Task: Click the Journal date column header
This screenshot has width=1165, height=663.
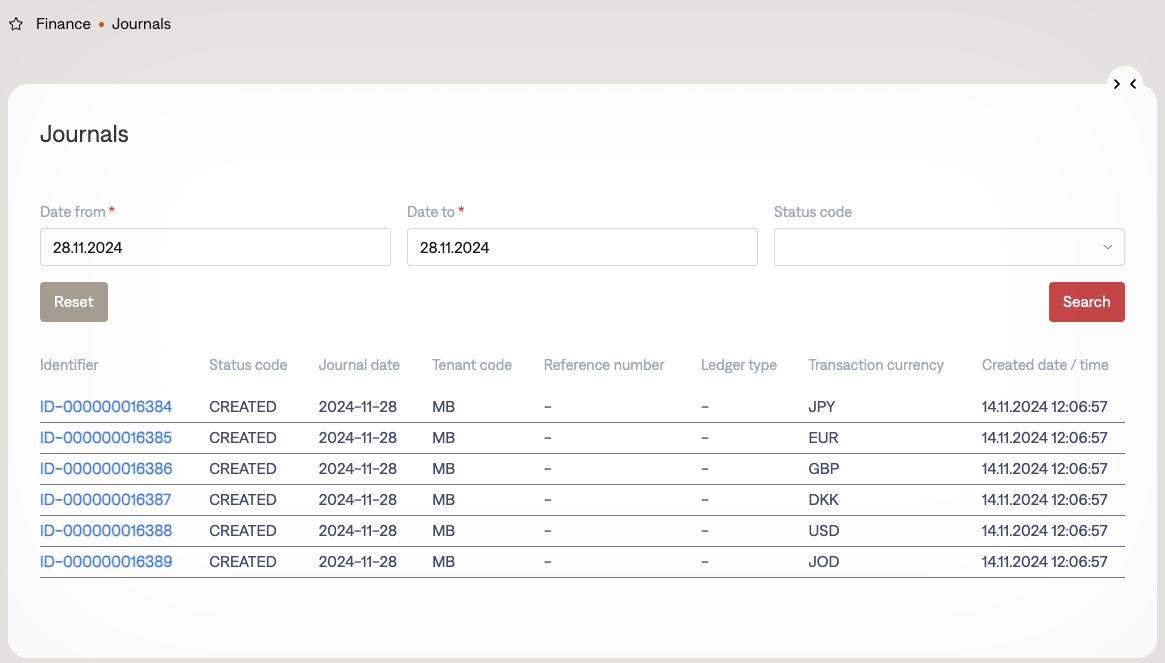Action: click(x=359, y=365)
